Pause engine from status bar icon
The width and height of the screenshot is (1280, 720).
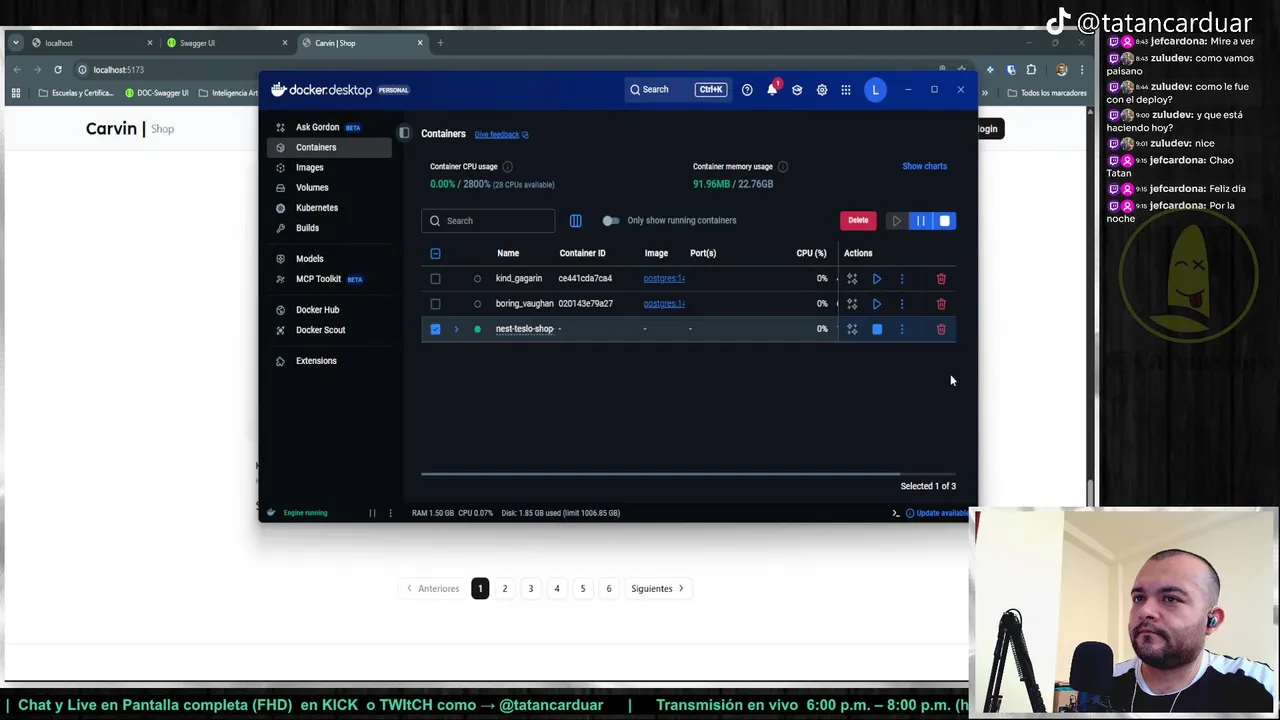[372, 513]
